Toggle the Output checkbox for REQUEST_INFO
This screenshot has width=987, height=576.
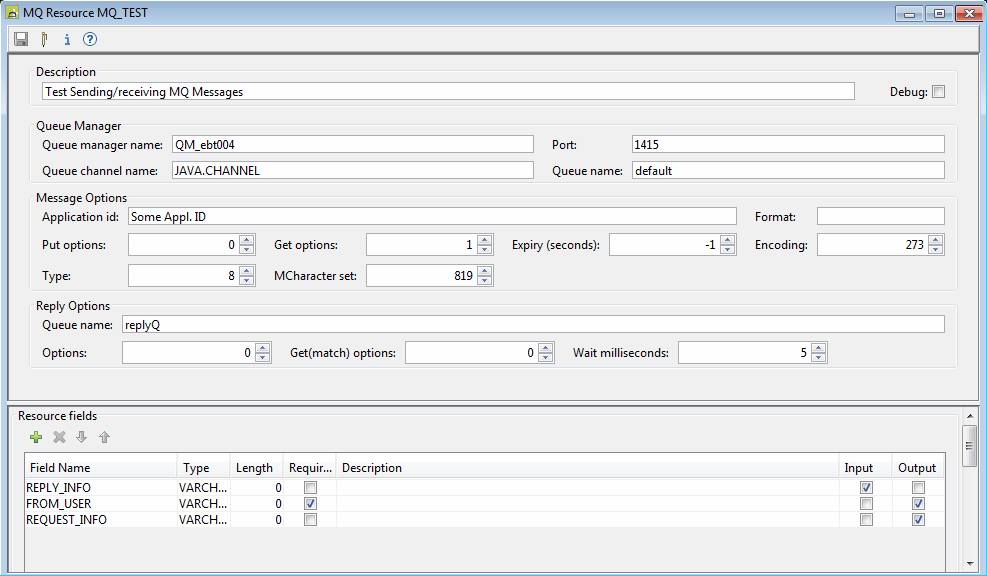pyautogui.click(x=918, y=520)
